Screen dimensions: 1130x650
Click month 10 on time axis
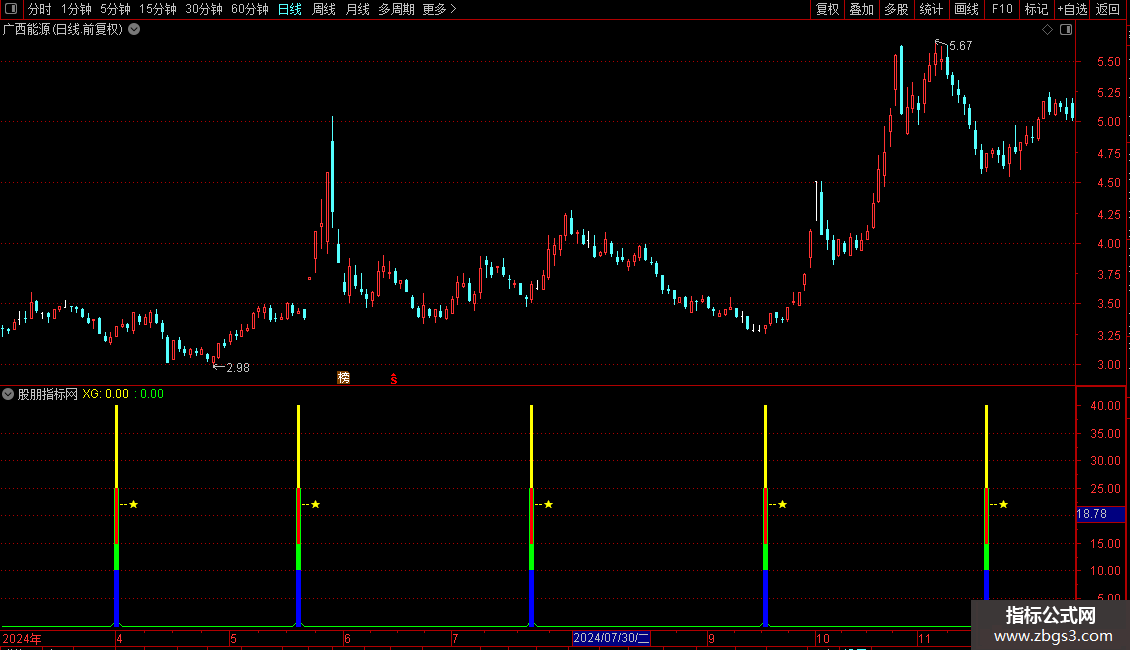(x=822, y=638)
